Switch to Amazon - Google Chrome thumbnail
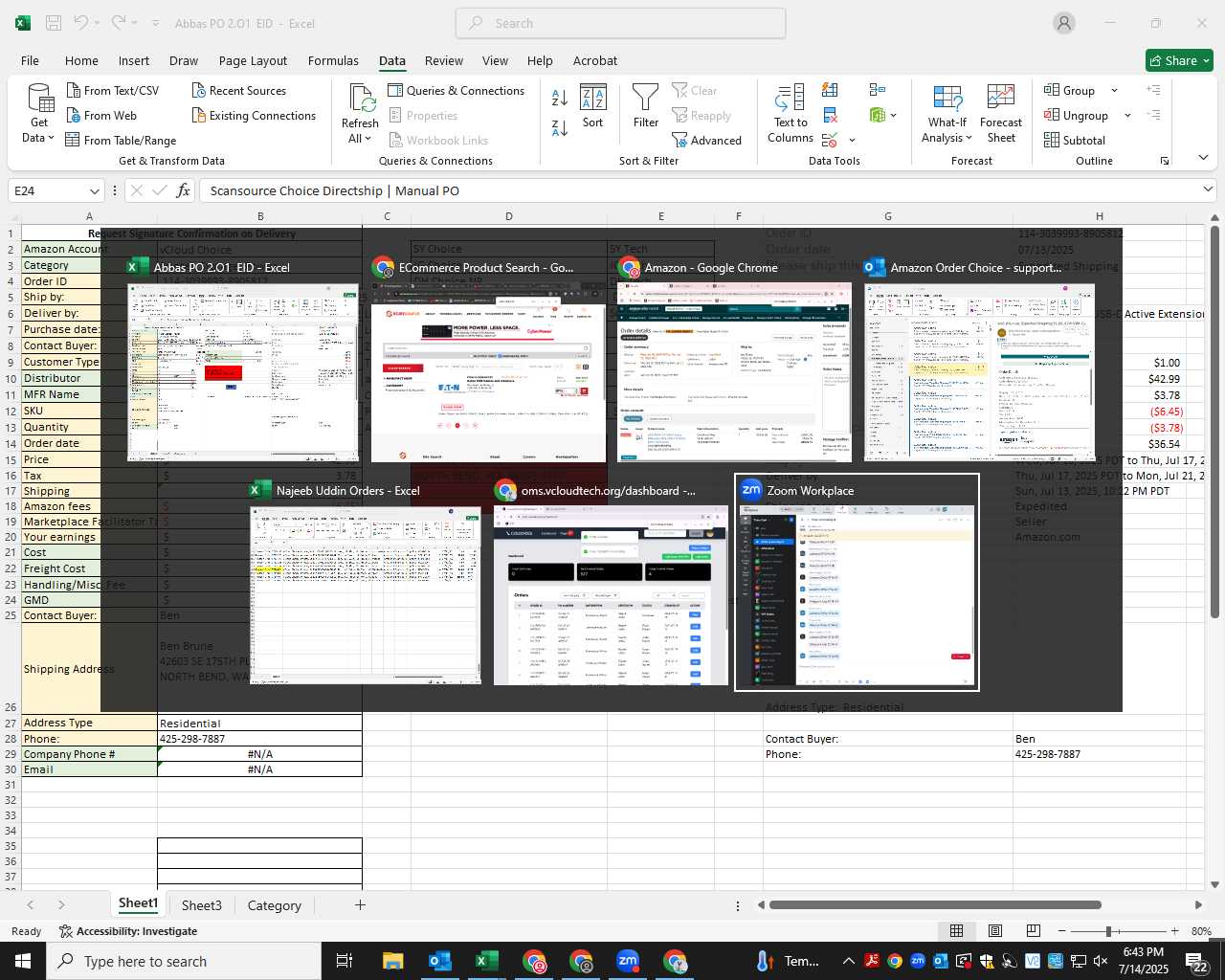Image resolution: width=1225 pixels, height=980 pixels. pos(734,359)
